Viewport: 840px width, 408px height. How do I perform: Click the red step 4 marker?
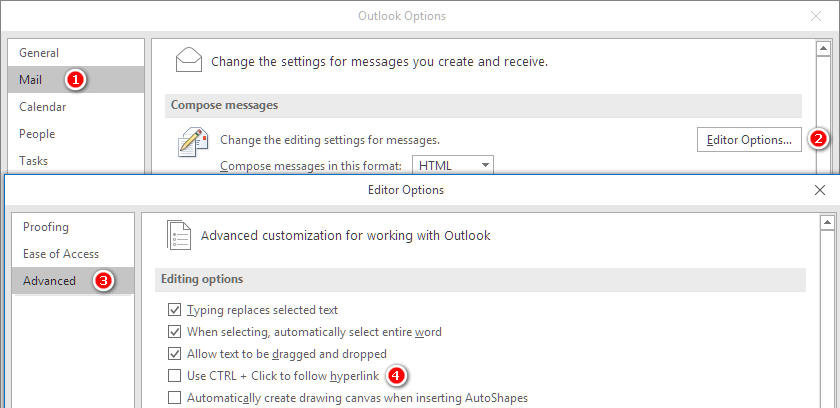395,376
